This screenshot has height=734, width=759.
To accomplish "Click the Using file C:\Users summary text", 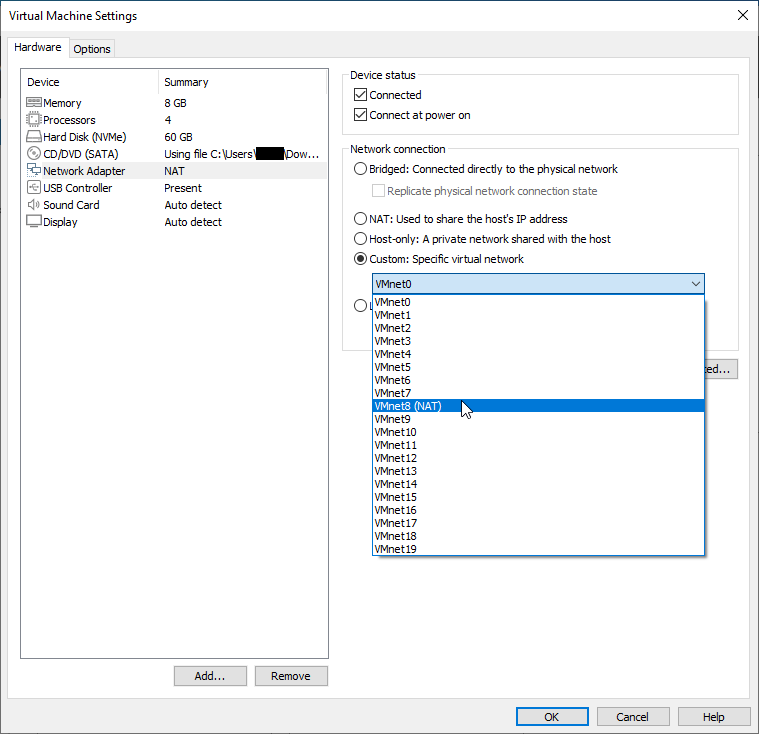I will (x=242, y=153).
